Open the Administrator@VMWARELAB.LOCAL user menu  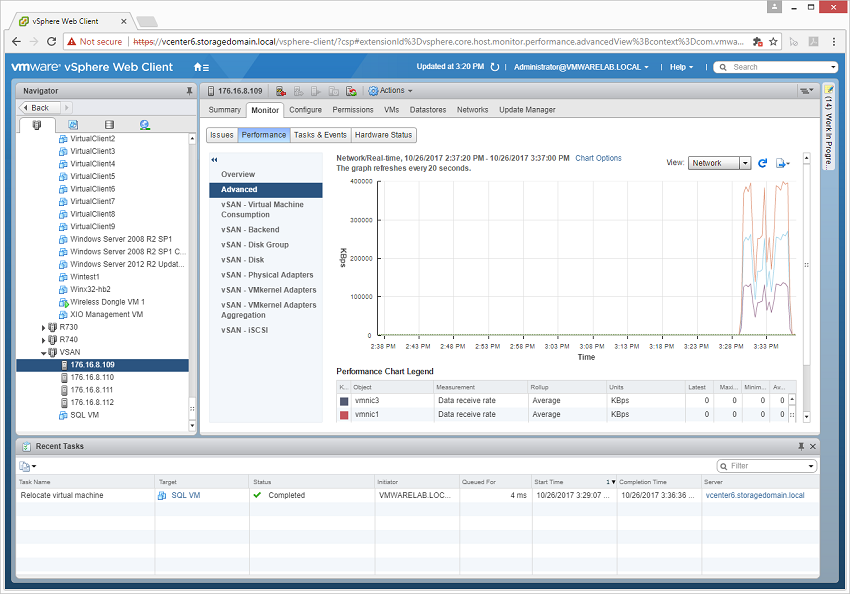[x=581, y=67]
